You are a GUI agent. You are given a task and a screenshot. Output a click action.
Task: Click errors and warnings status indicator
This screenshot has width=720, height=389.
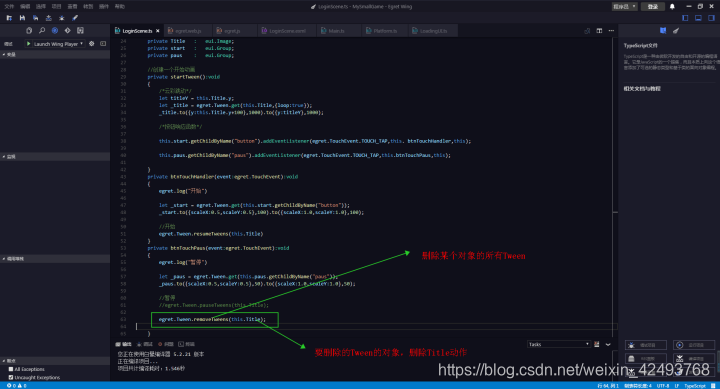(16, 386)
